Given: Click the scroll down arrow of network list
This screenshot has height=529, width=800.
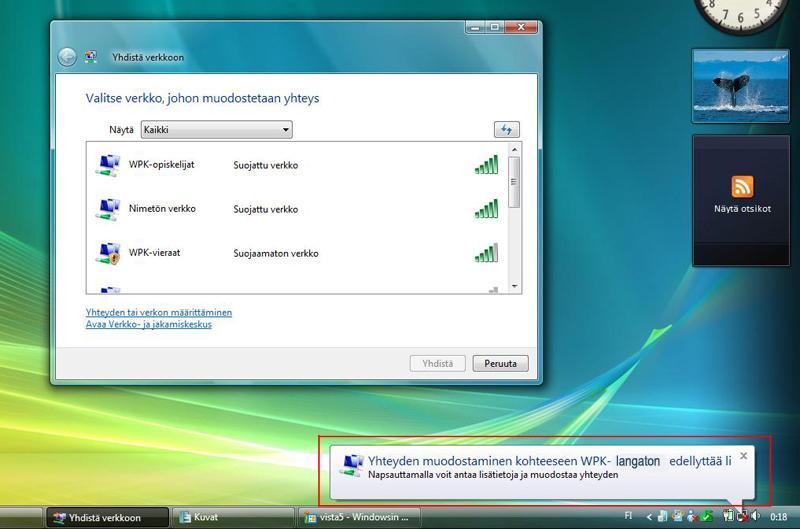Looking at the screenshot, I should click(514, 286).
